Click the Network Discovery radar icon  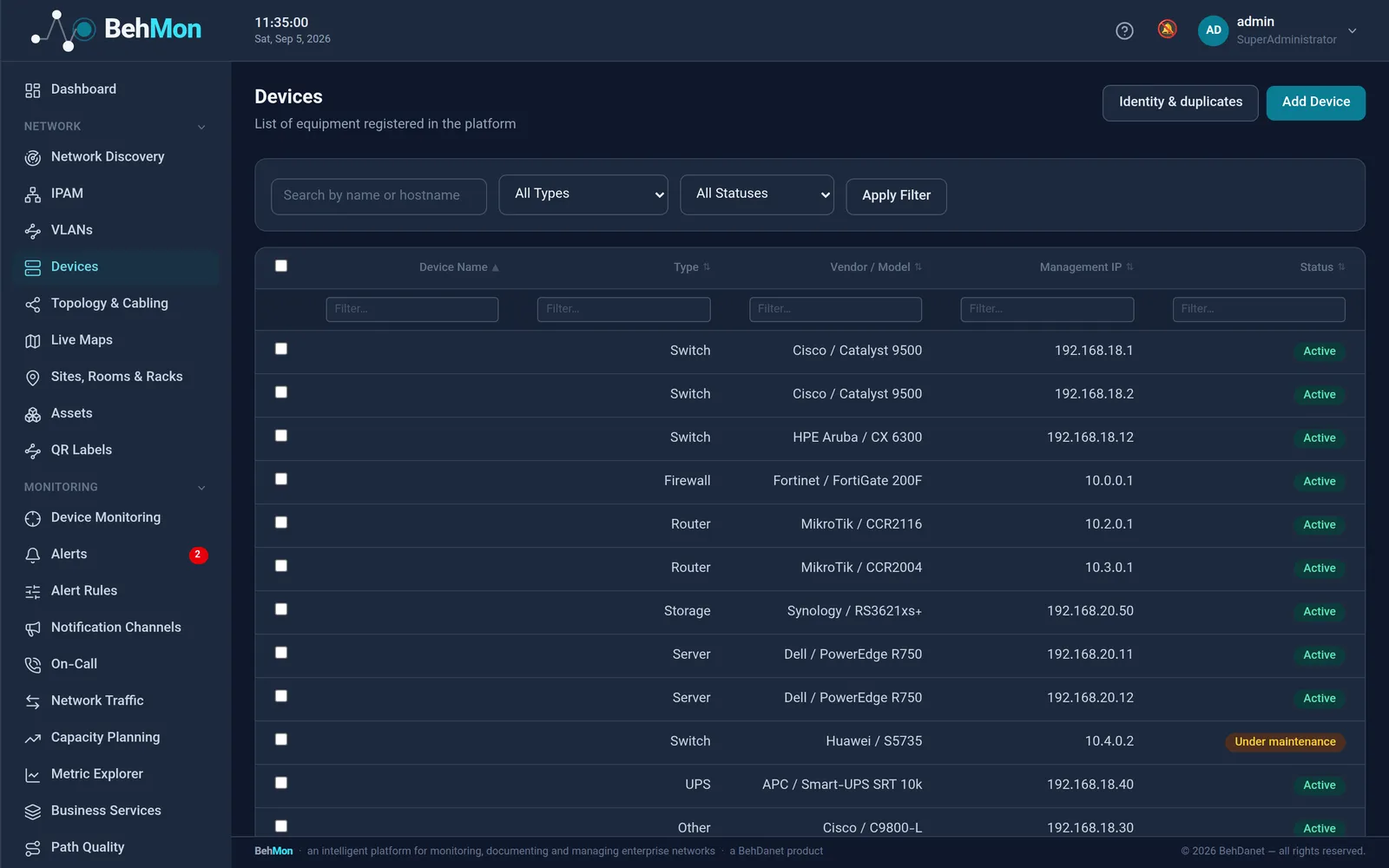tap(33, 158)
